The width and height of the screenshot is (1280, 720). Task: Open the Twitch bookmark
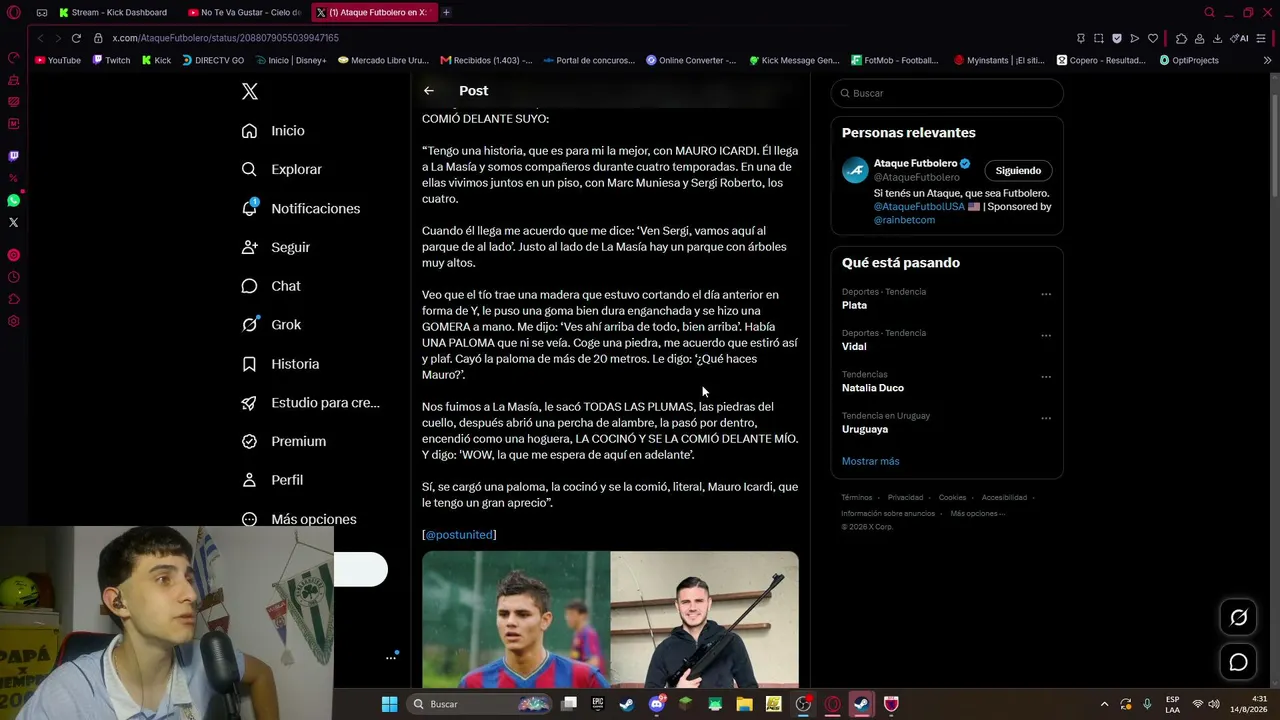(x=111, y=60)
